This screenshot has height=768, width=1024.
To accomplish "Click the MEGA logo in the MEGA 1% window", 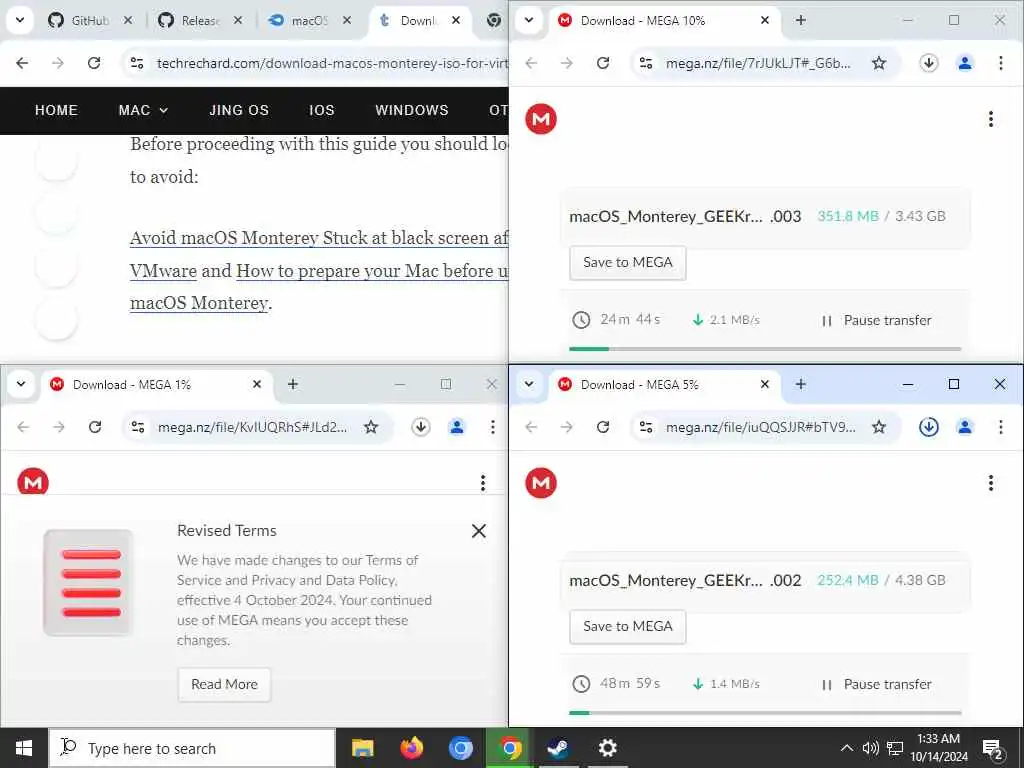I will [33, 482].
